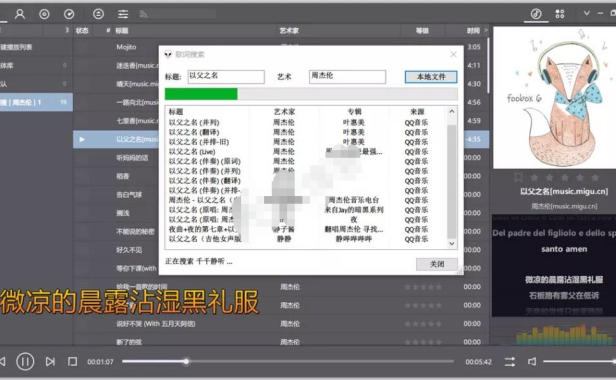Screen dimensions: 616x380
Task: Open the four-squares grid view icon
Action: 560,14
